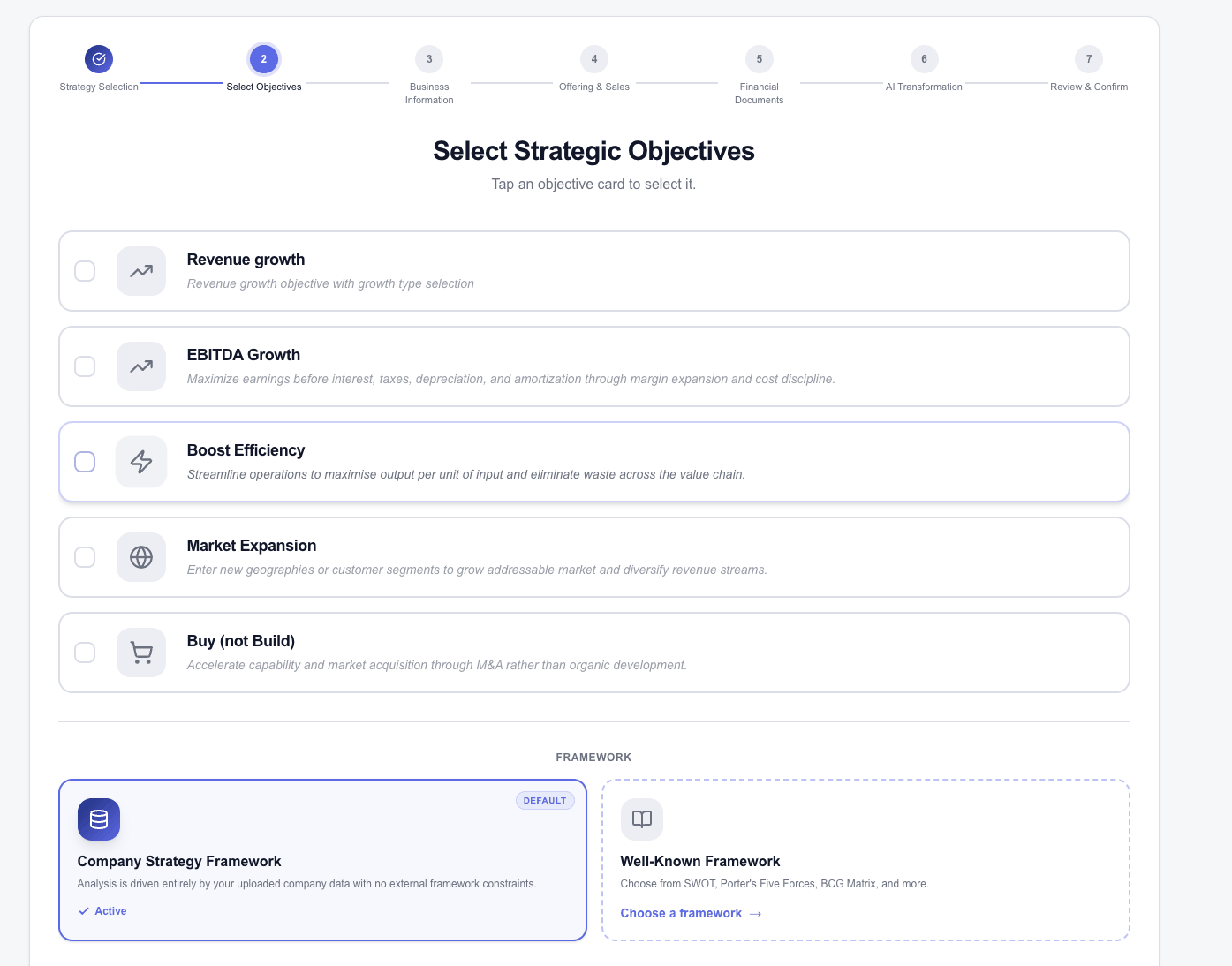Navigate to step 6 AI Transformation circle

coord(924,59)
